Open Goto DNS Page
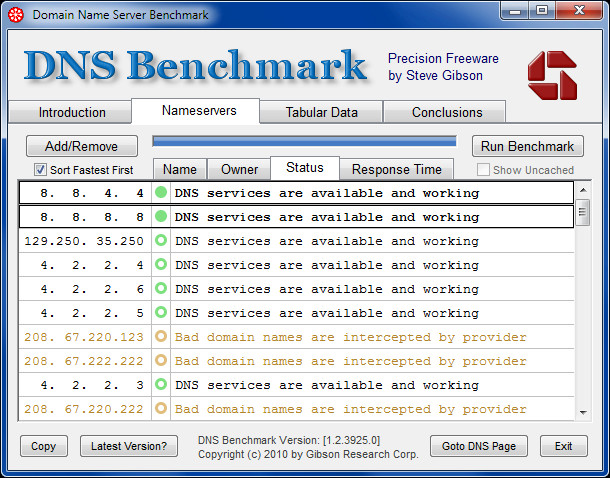 click(479, 446)
